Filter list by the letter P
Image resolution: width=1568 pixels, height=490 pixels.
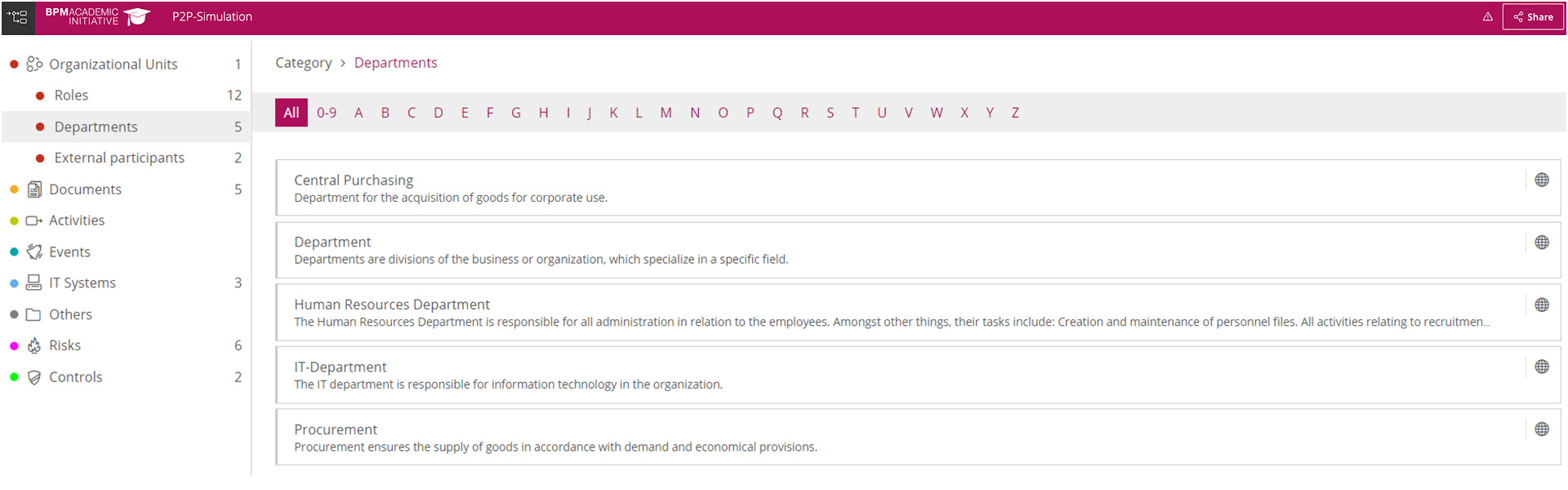click(x=750, y=113)
